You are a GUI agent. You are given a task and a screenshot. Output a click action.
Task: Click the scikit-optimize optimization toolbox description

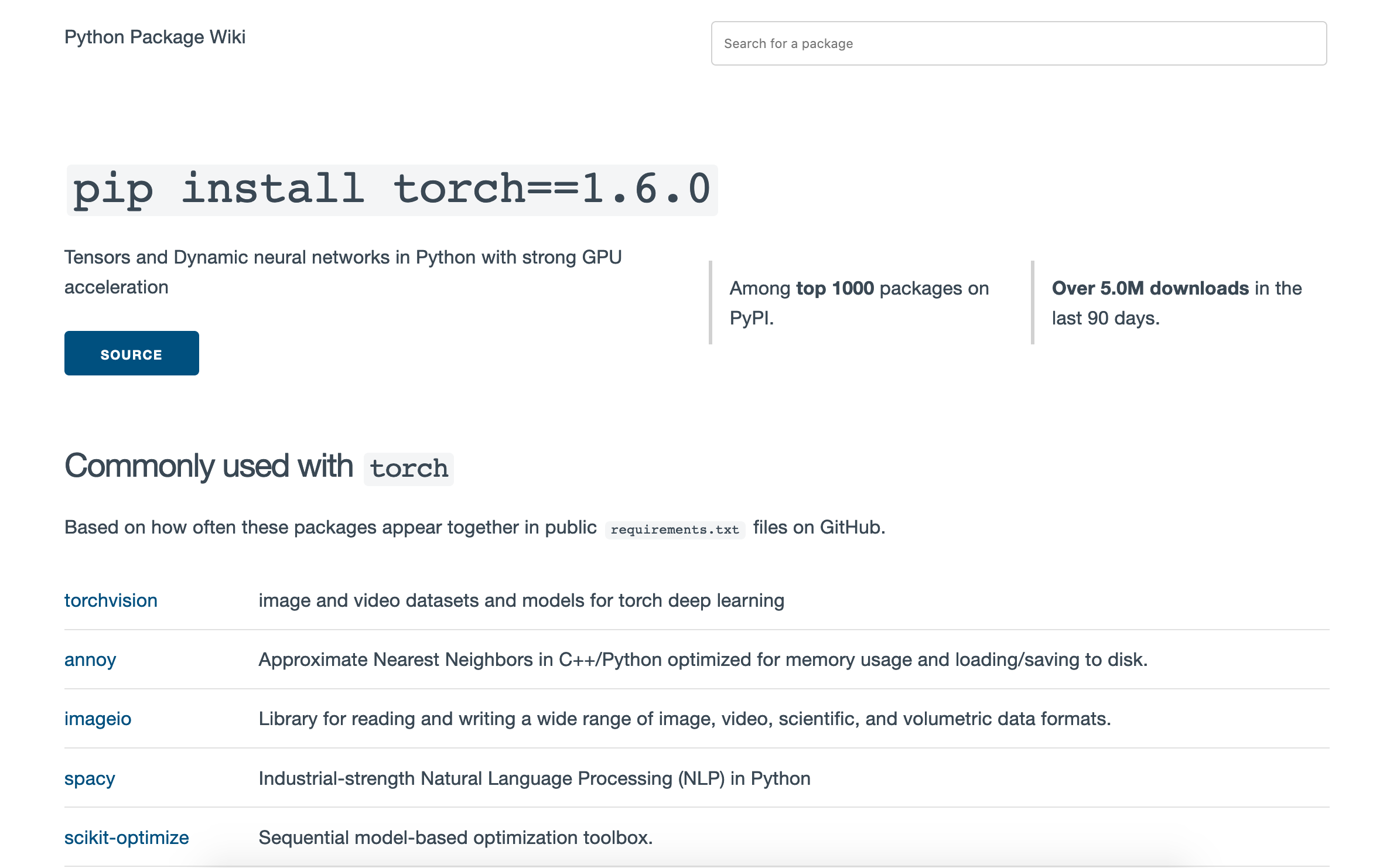tap(455, 838)
